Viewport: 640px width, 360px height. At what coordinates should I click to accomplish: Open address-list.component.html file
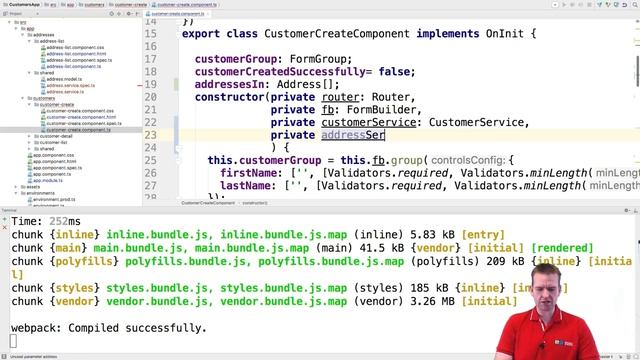[76, 54]
